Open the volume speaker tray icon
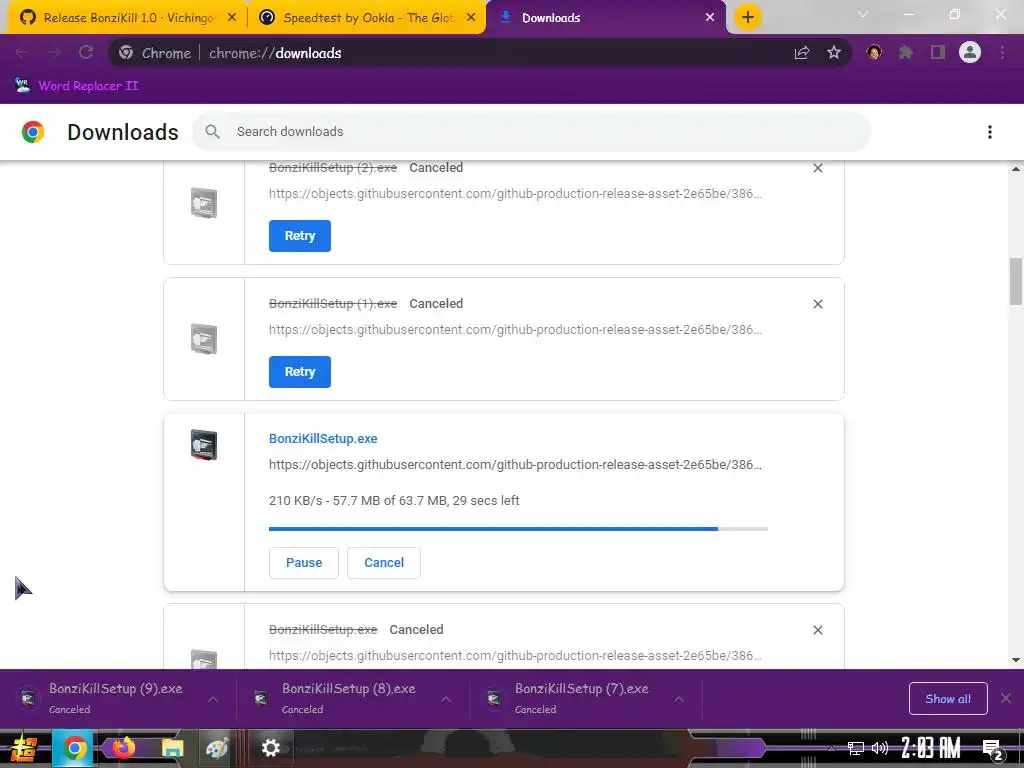 coord(880,748)
